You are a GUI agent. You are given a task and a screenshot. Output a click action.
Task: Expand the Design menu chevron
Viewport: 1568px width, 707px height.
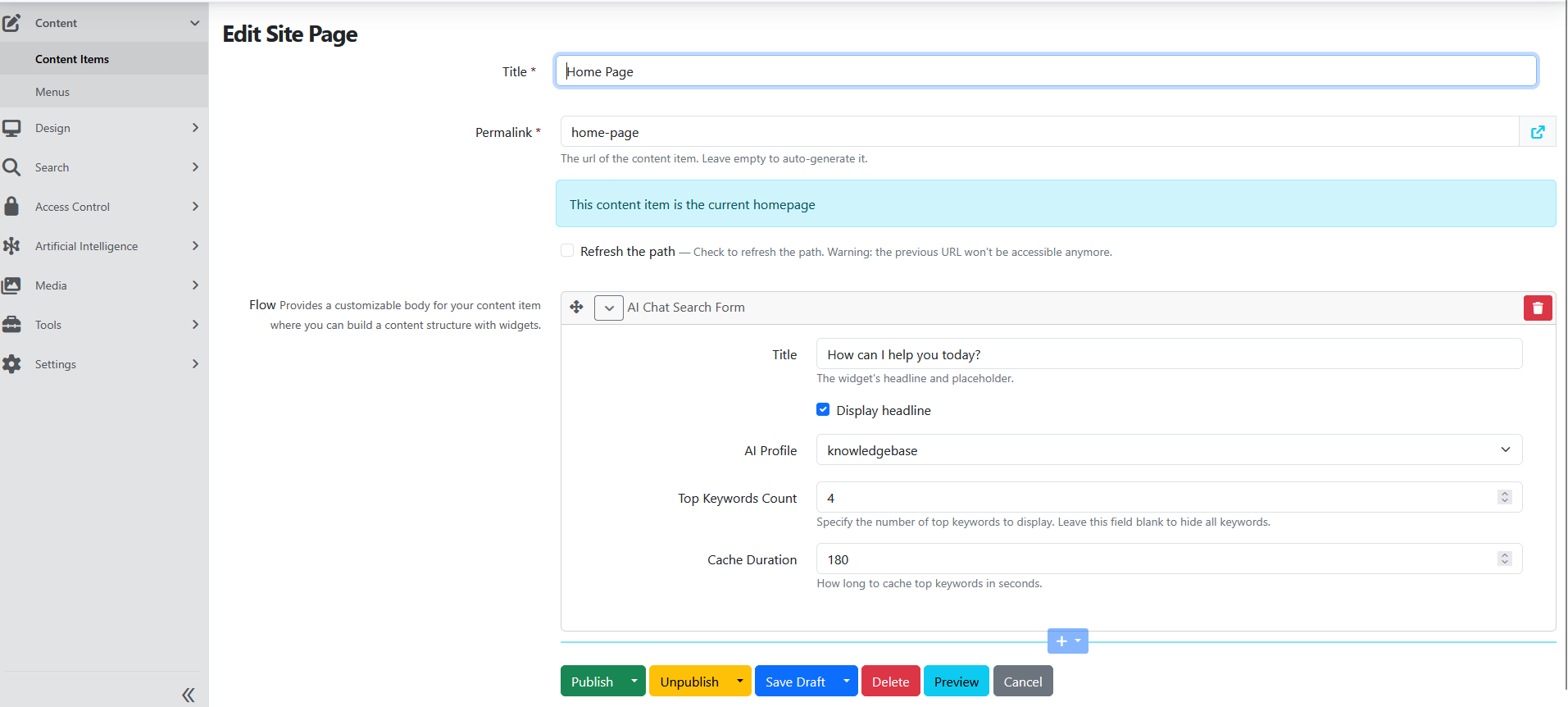195,128
